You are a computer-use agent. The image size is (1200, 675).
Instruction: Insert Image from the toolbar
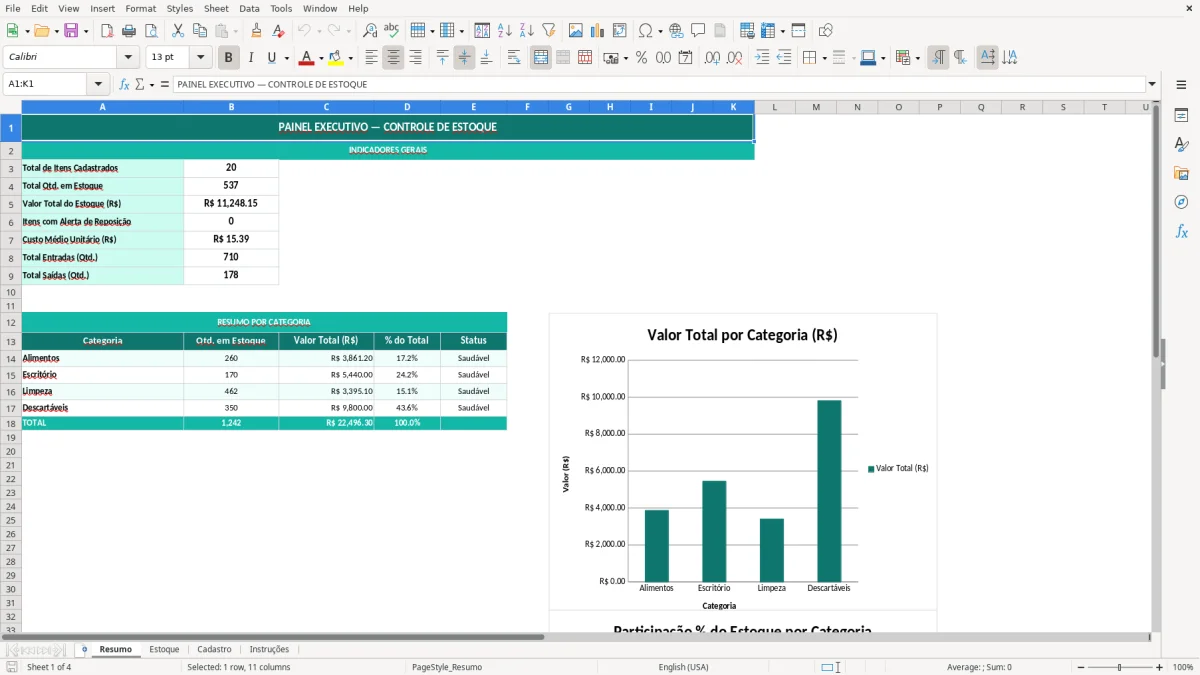click(576, 31)
